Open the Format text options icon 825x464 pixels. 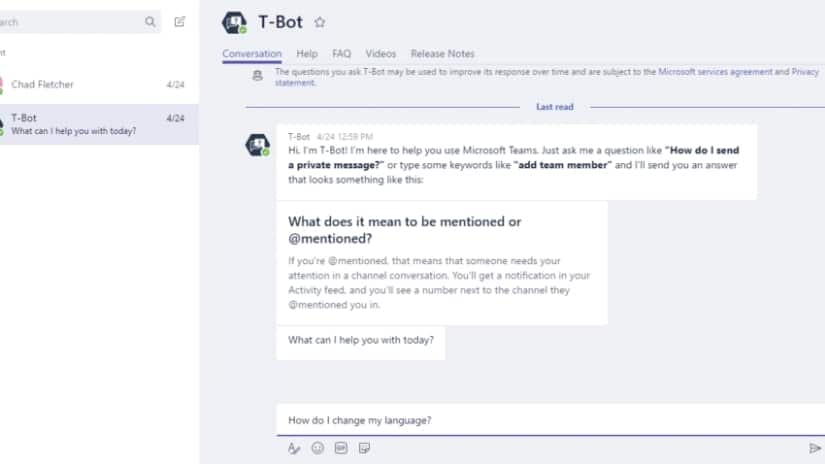294,448
